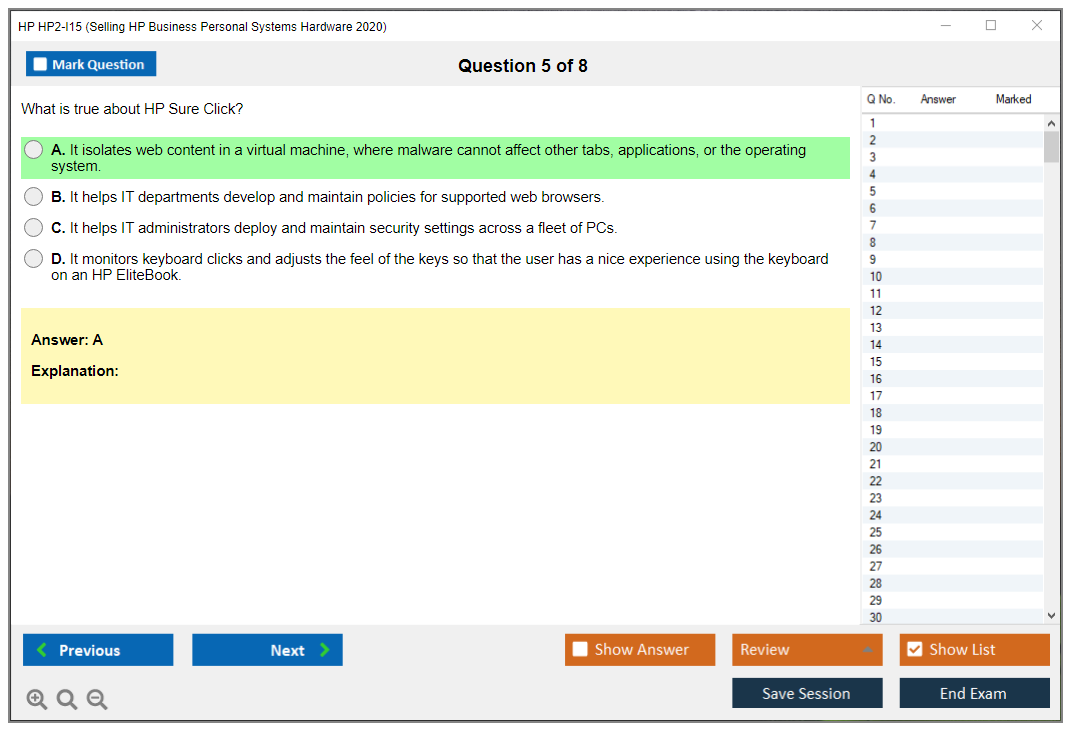Advance to the Next question

tap(267, 650)
